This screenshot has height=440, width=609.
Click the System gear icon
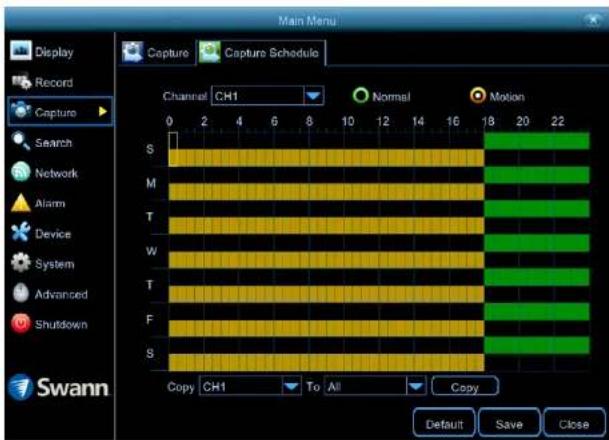click(x=21, y=263)
